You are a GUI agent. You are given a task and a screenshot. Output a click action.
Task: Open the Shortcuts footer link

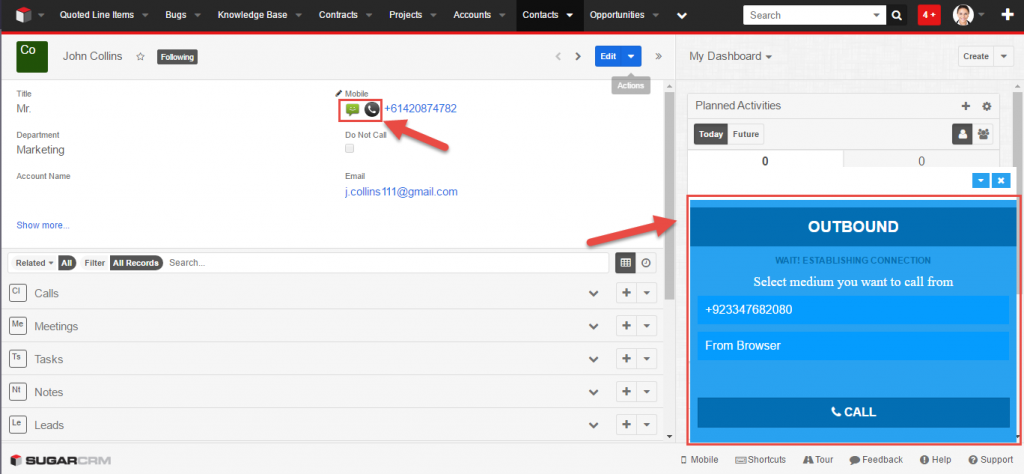pyautogui.click(x=760, y=460)
